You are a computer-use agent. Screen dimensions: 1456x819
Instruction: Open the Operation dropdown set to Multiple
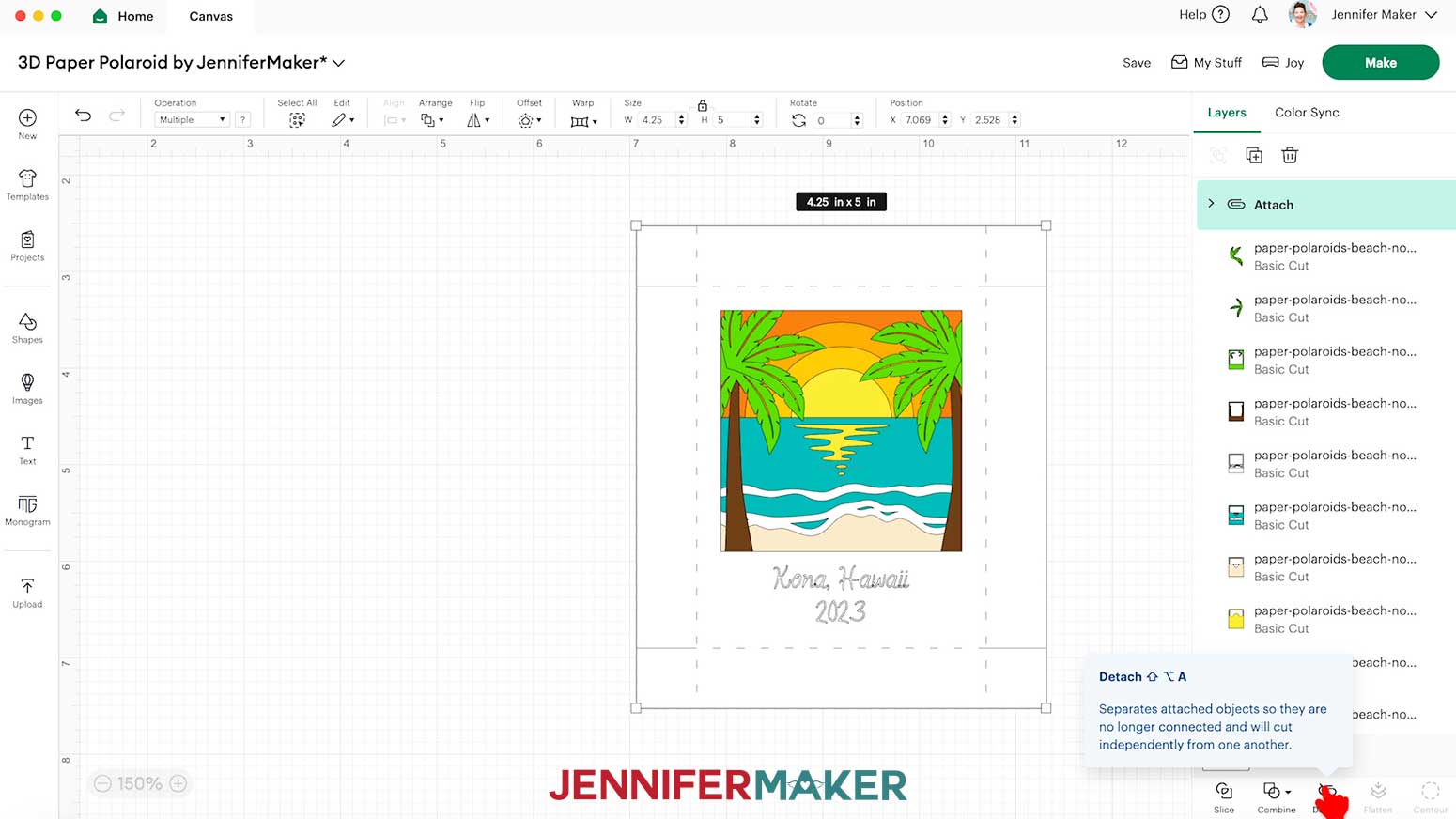coord(192,120)
